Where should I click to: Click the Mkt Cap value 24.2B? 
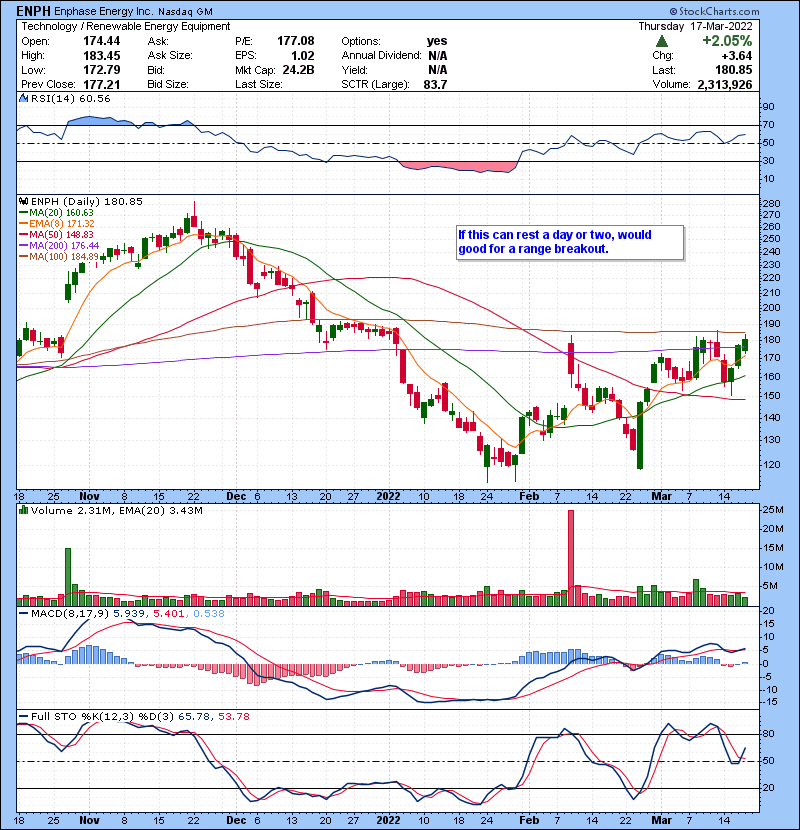[x=298, y=70]
